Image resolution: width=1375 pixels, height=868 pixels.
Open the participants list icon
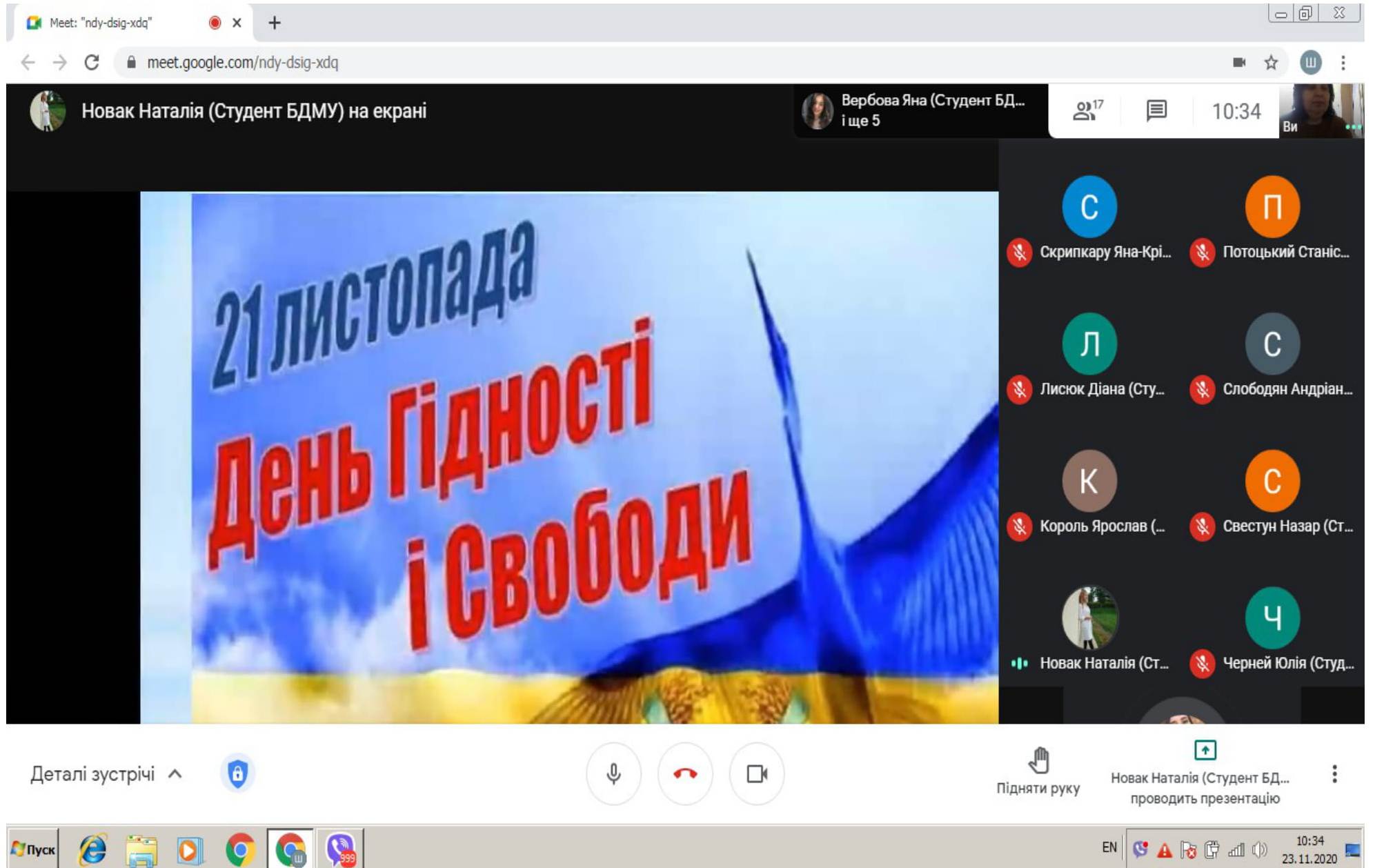(1087, 110)
